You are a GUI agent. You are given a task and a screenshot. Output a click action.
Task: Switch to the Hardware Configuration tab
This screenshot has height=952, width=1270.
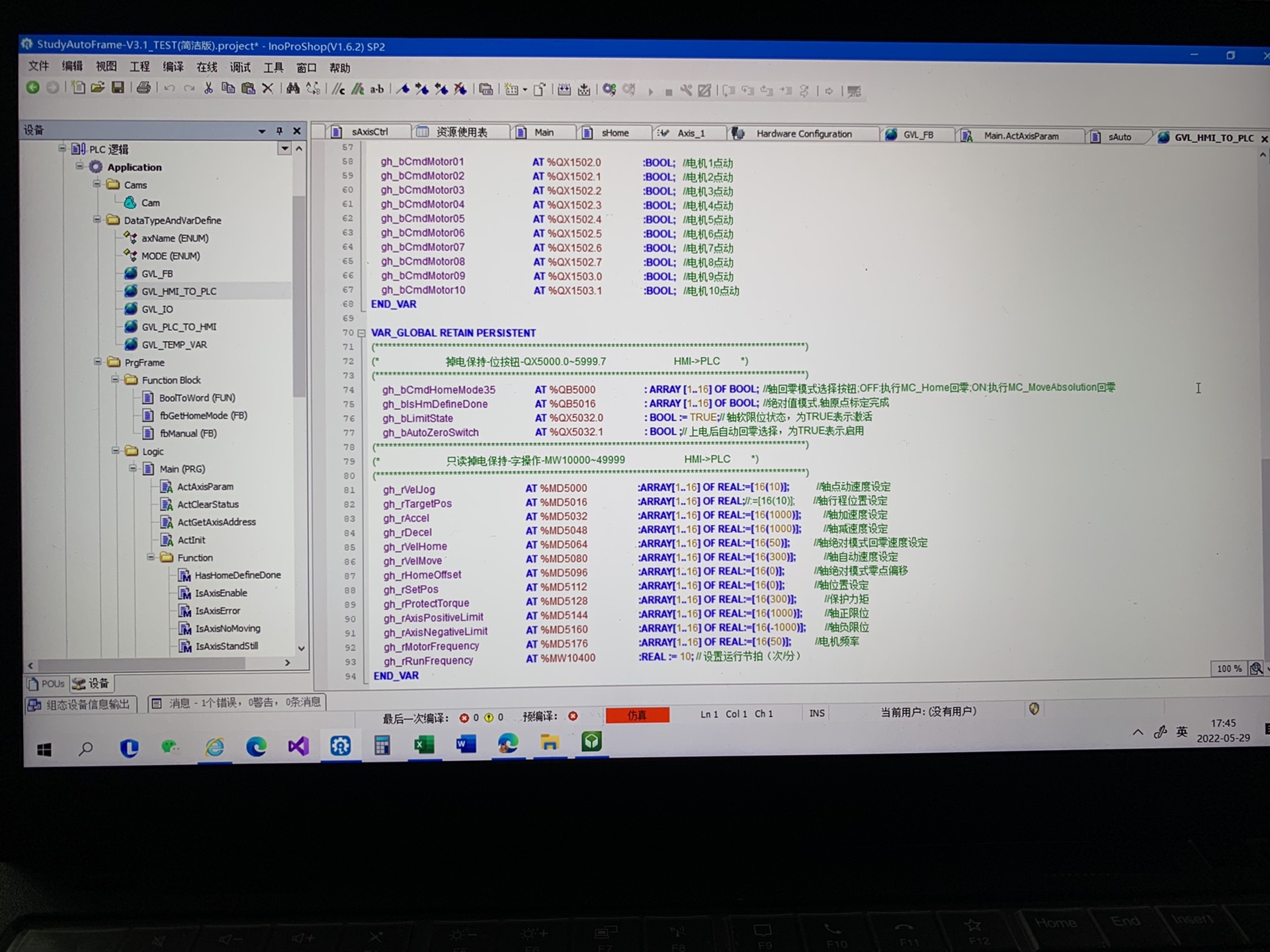pyautogui.click(x=803, y=134)
